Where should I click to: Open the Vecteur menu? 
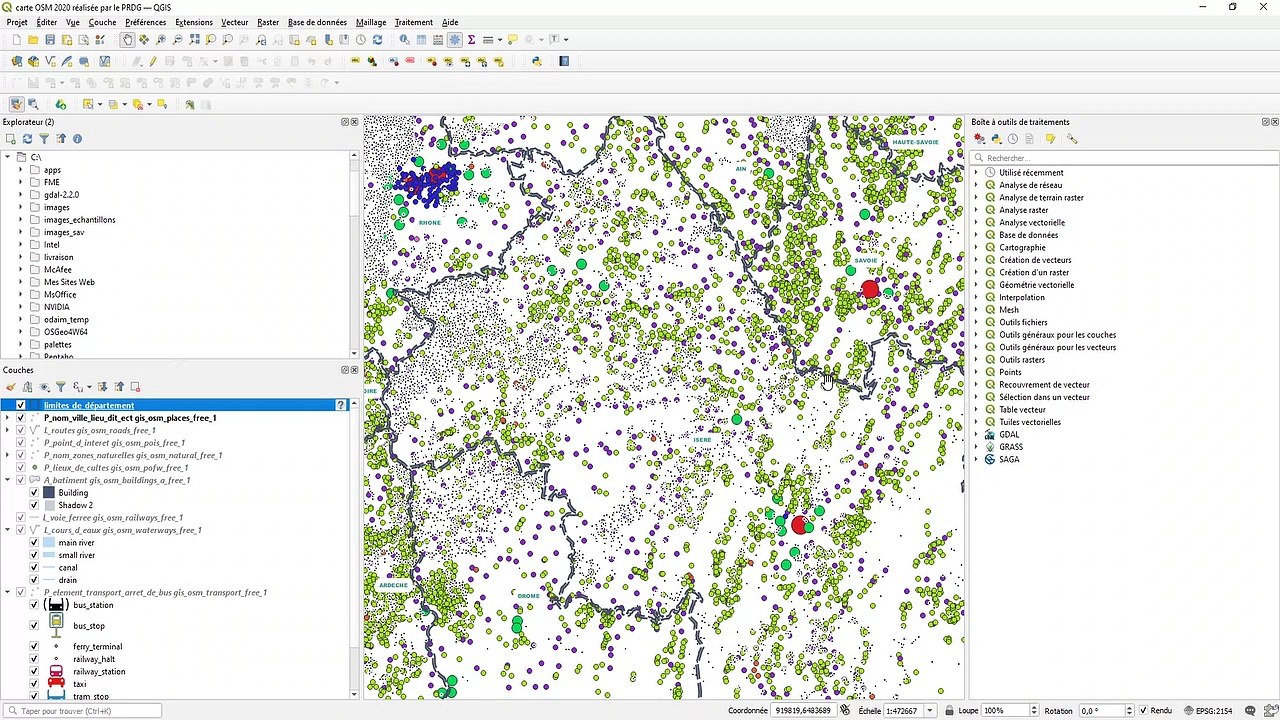[234, 22]
